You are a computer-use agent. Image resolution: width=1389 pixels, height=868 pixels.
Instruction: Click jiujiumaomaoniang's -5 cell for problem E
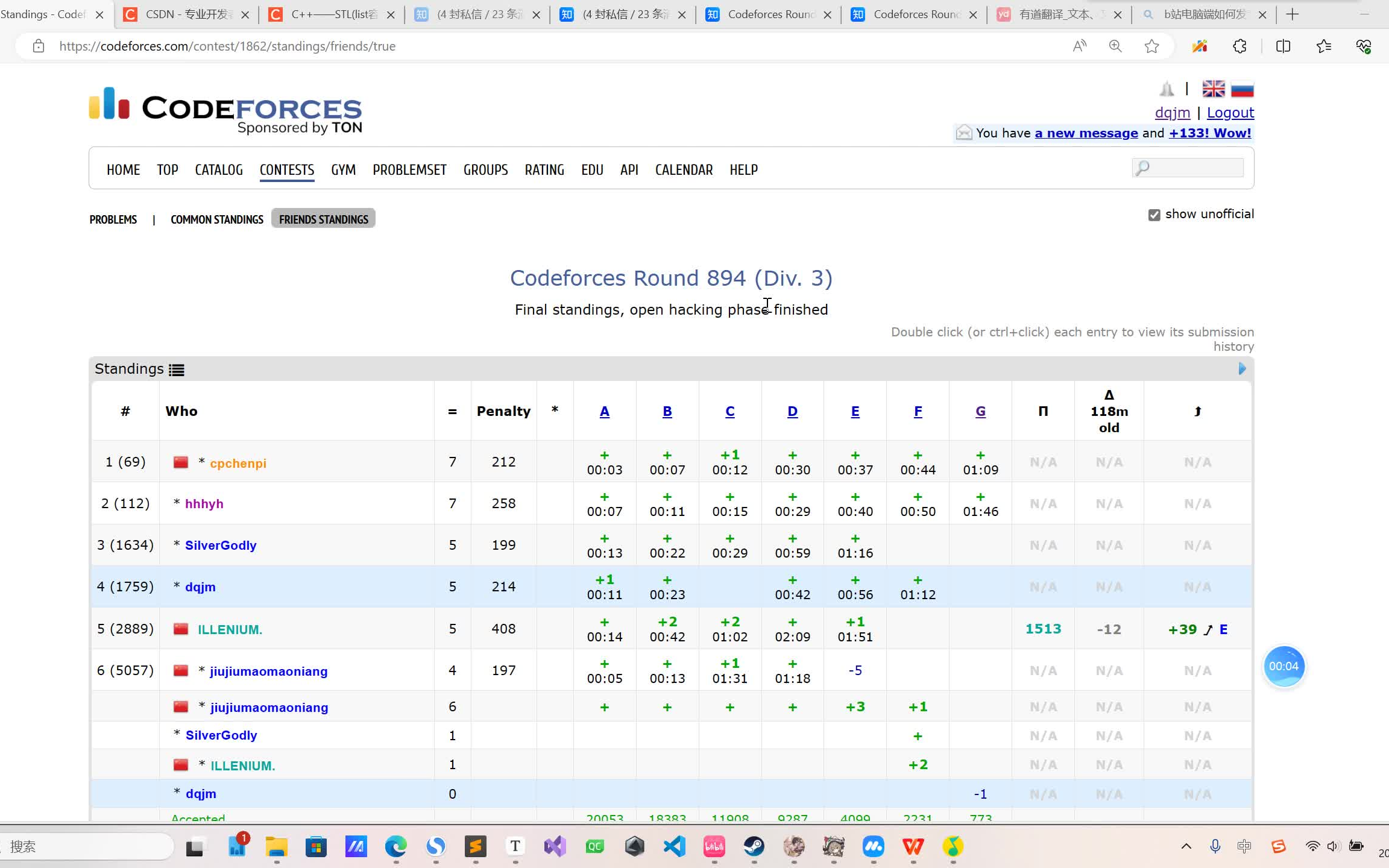[855, 670]
